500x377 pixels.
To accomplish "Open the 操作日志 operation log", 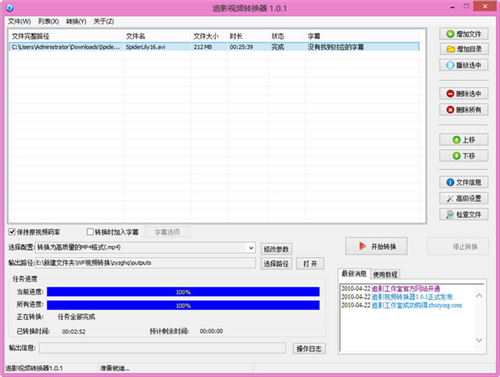I will 309,349.
